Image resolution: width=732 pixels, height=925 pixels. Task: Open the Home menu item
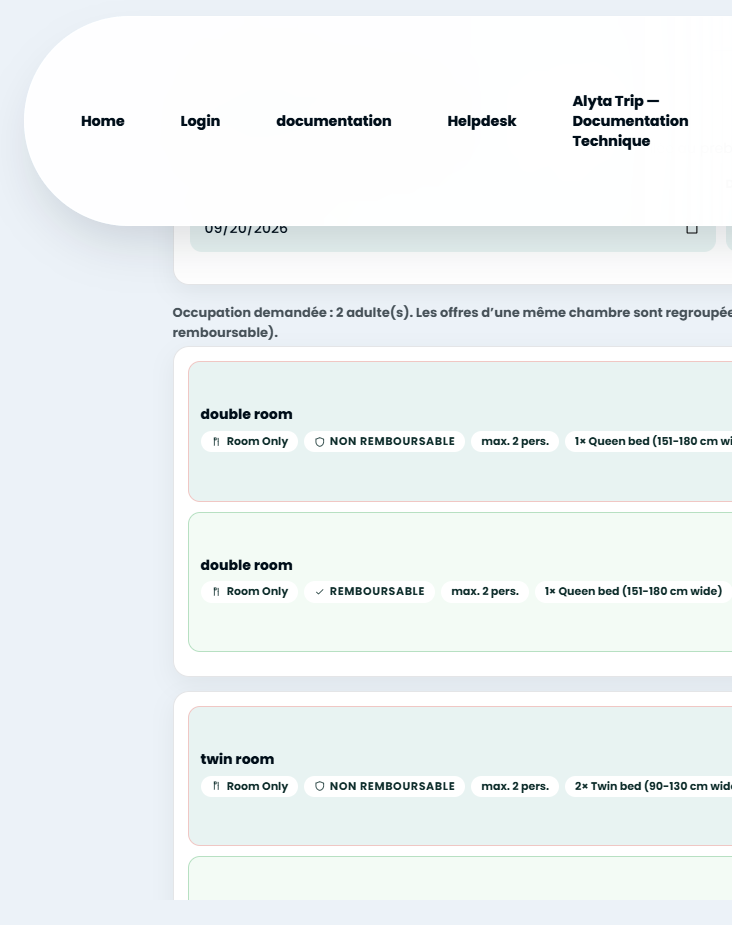coord(103,121)
